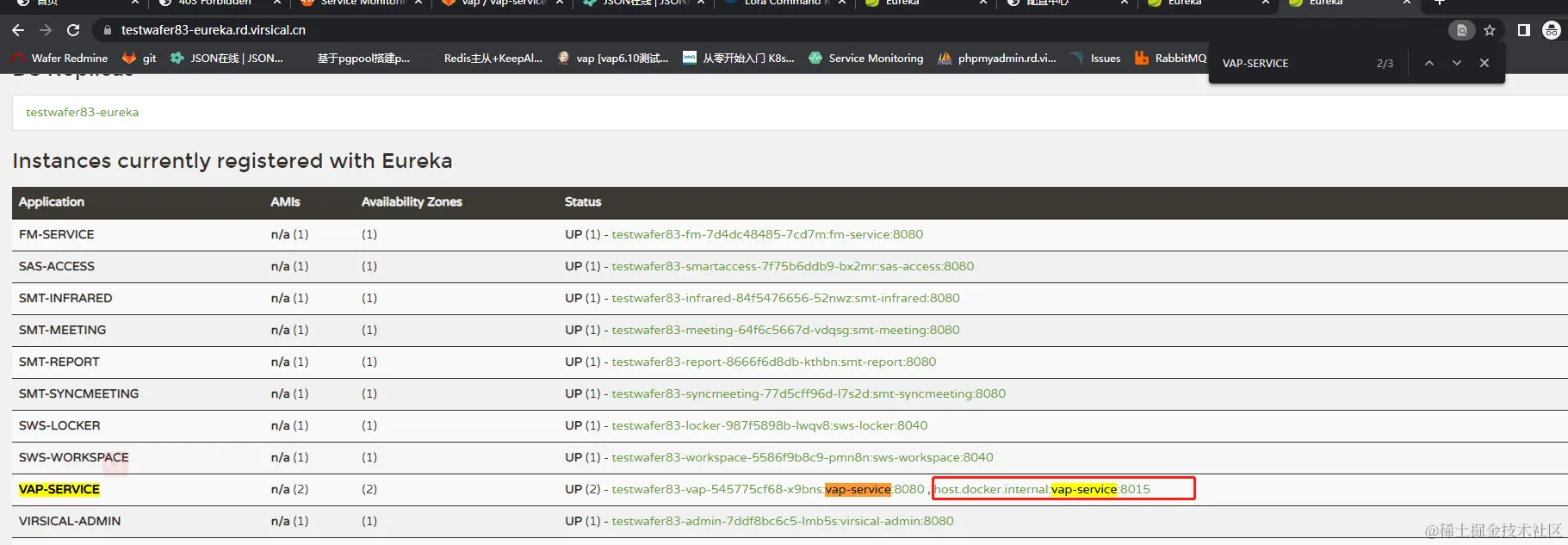
Task: Jump to next find match
Action: click(x=1457, y=63)
